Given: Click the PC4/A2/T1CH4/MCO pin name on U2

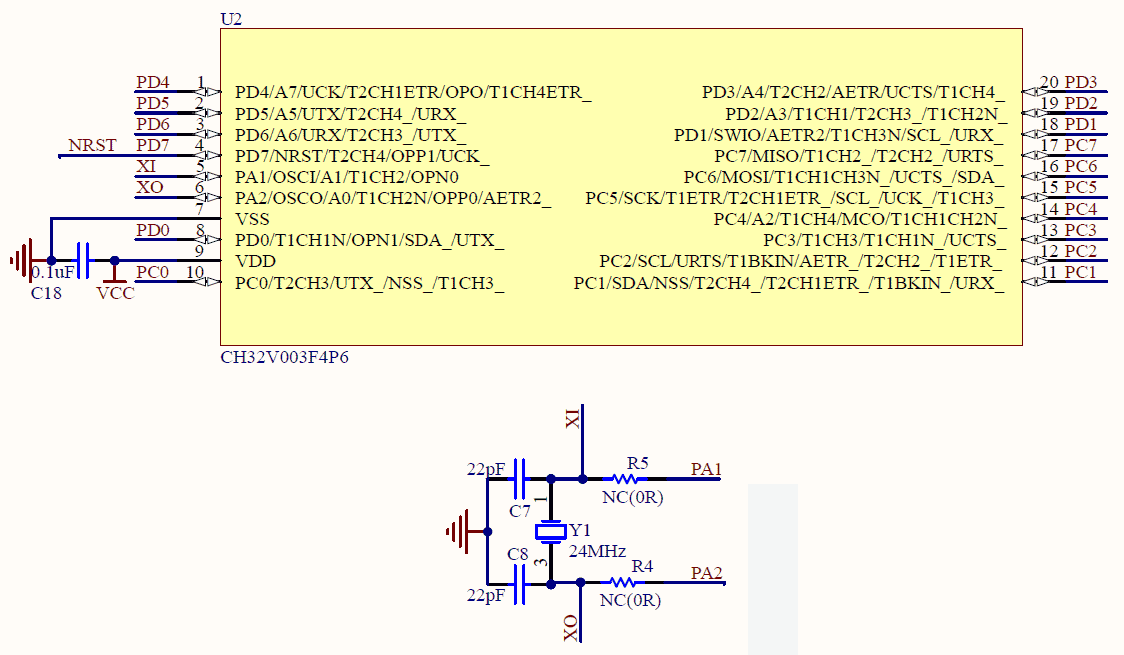Looking at the screenshot, I should [x=859, y=219].
